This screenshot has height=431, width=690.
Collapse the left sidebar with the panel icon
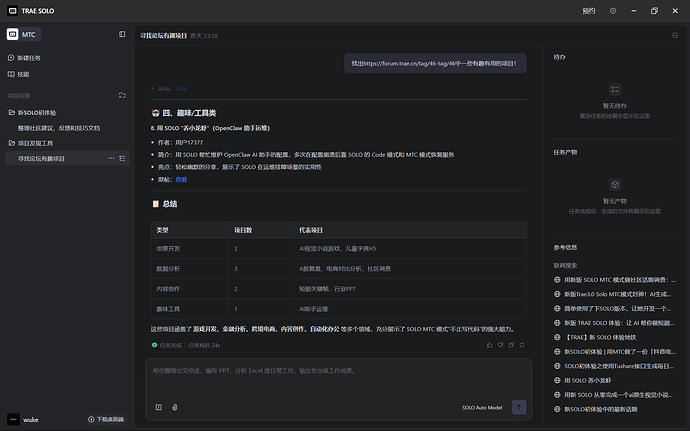coord(122,34)
